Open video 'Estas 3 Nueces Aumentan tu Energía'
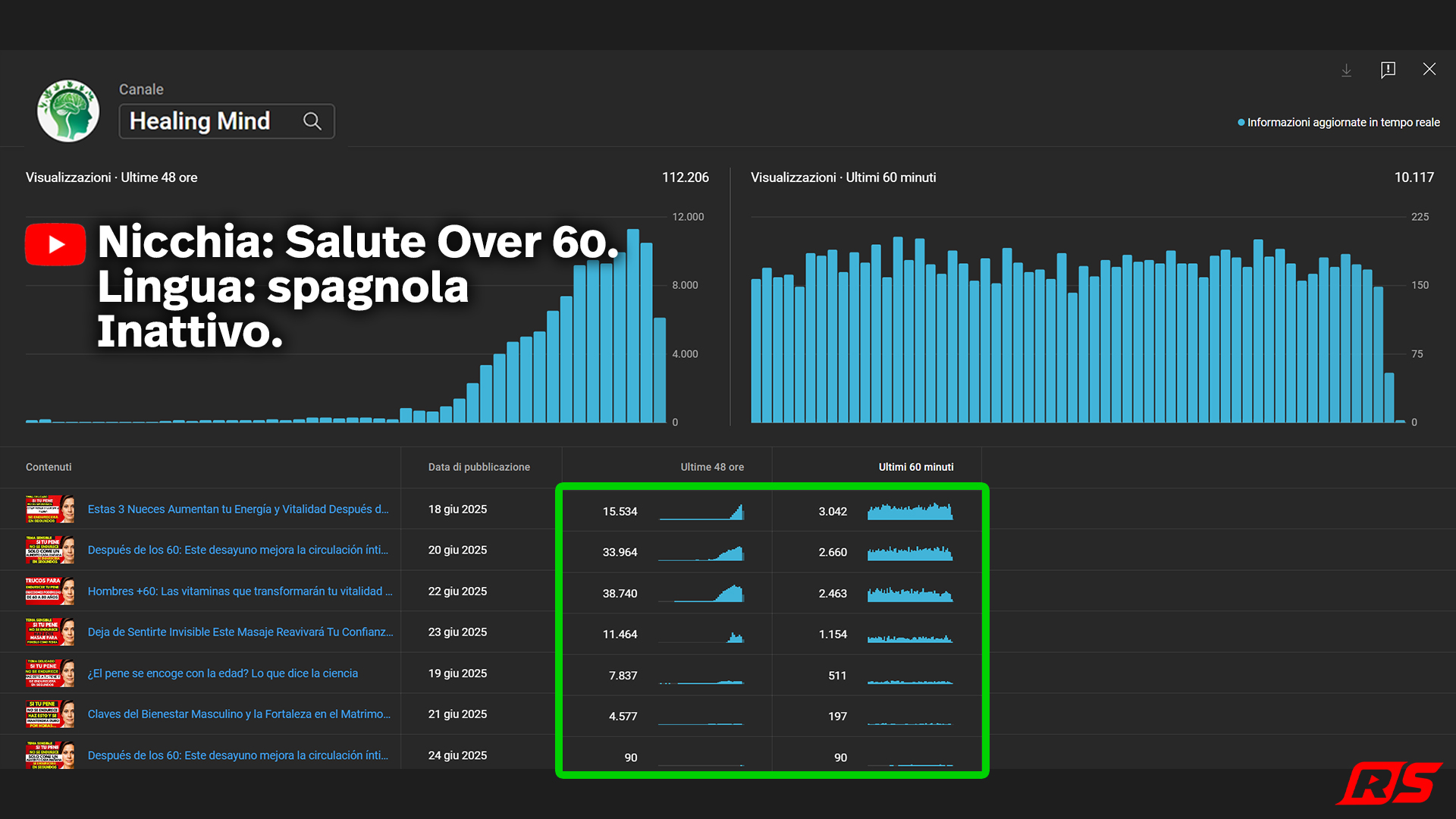This screenshot has width=1456, height=819. (x=238, y=509)
